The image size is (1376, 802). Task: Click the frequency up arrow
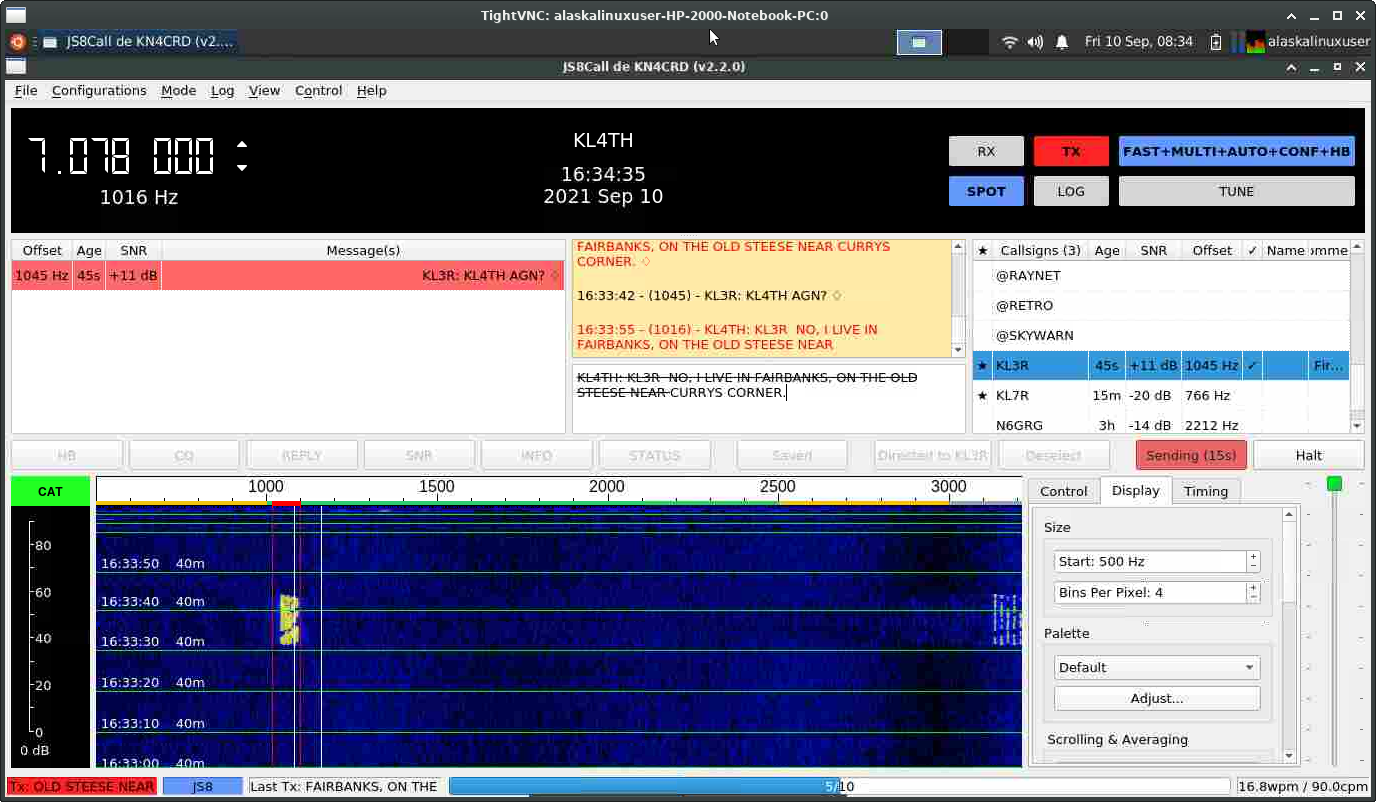pos(242,144)
